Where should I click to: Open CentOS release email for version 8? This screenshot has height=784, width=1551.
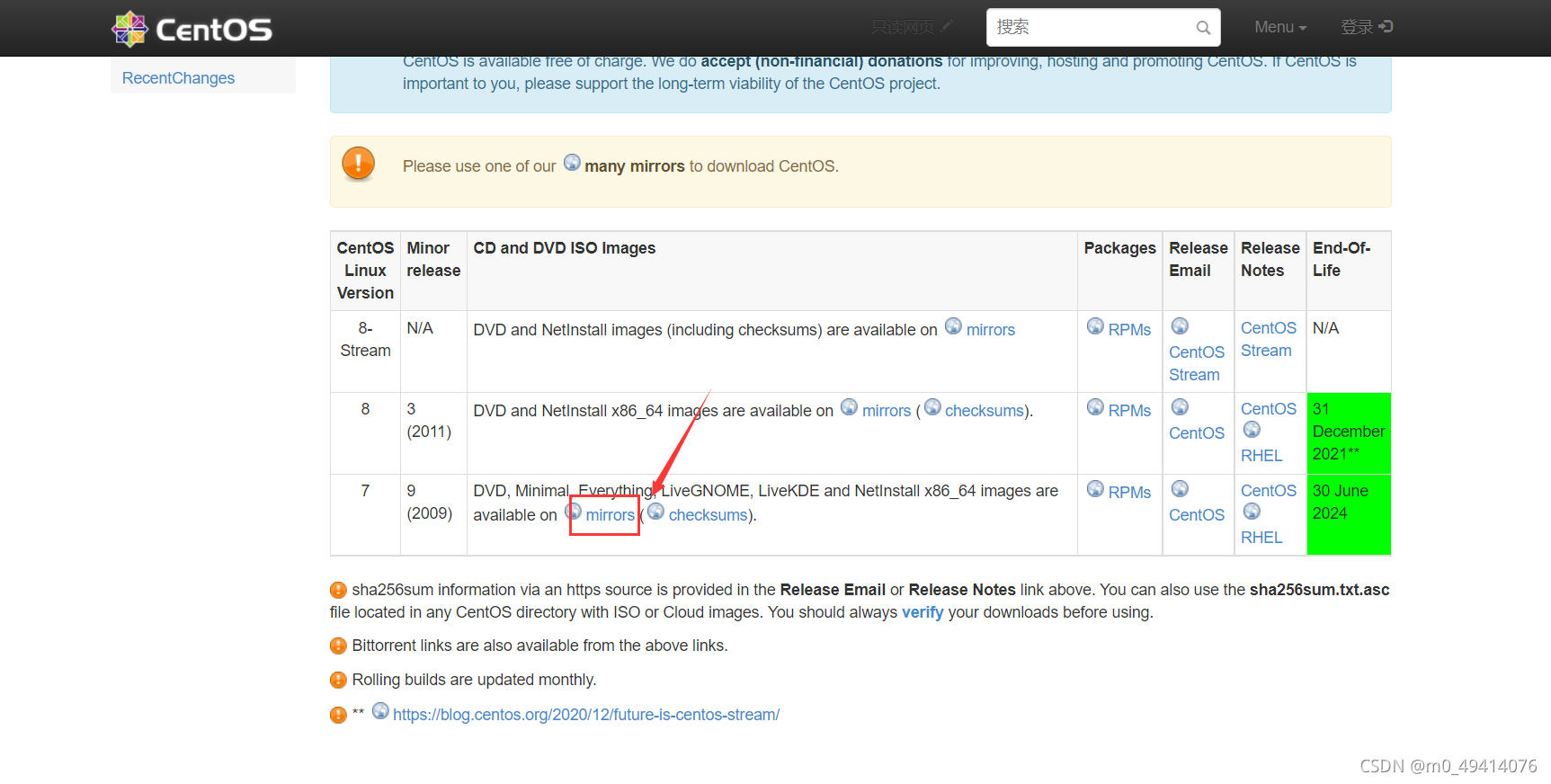(1197, 433)
